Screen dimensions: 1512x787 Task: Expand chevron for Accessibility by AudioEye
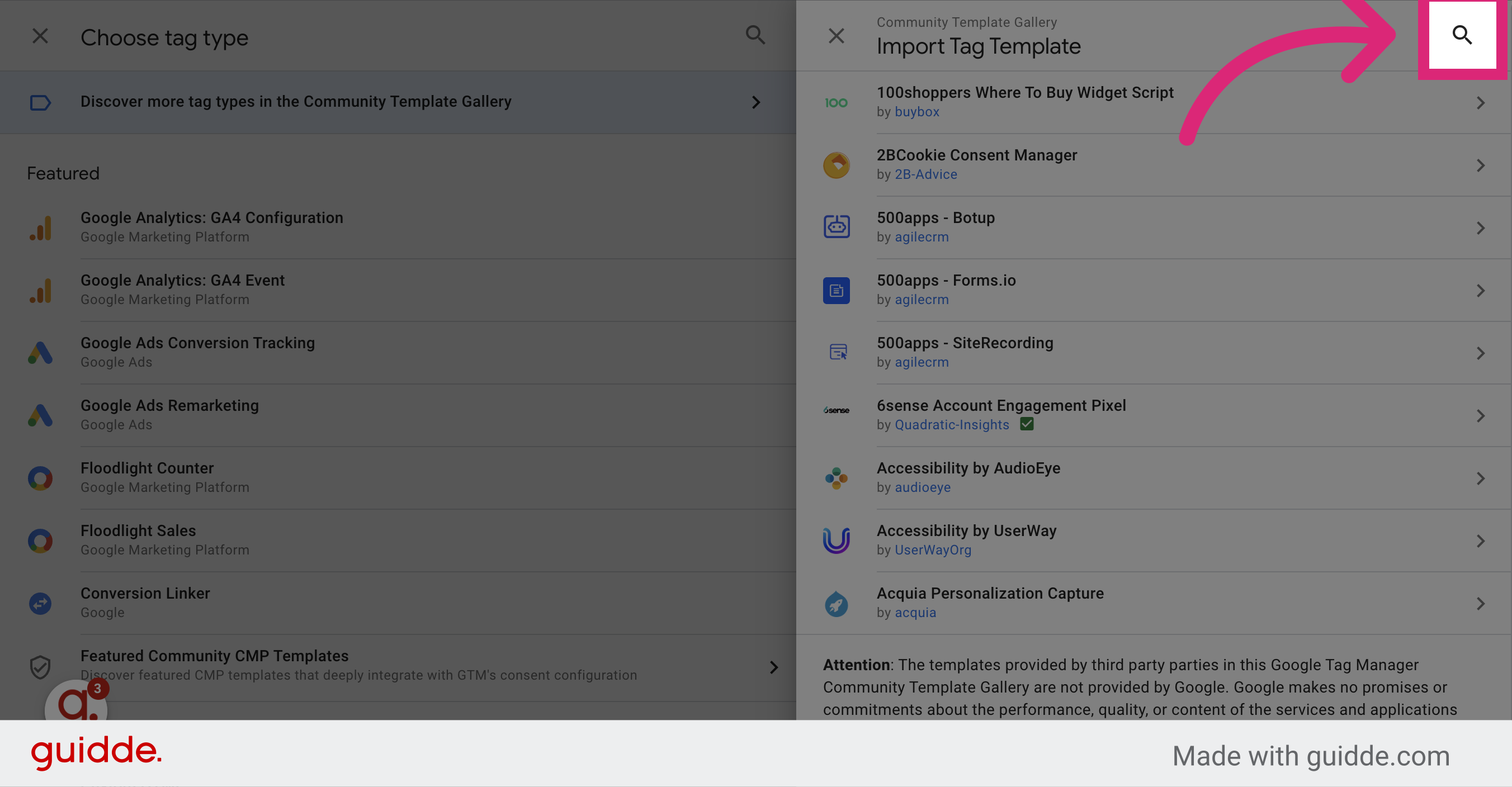tap(1480, 478)
